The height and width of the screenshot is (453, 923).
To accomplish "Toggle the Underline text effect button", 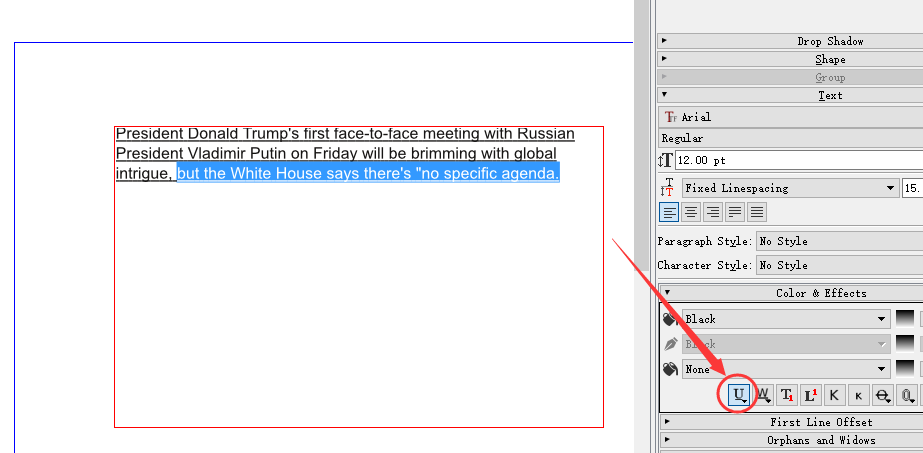I will [740, 396].
